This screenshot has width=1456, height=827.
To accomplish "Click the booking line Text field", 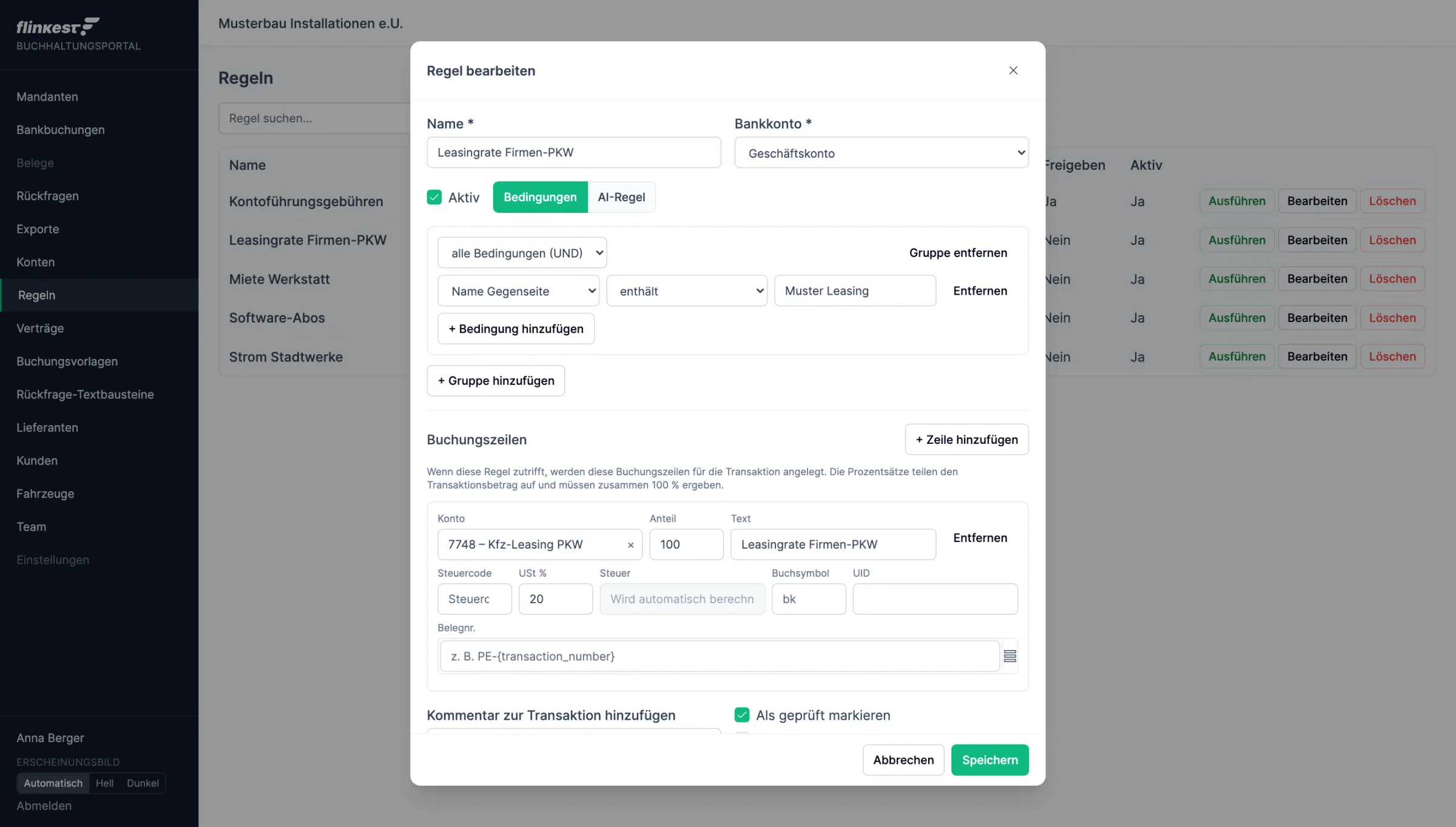I will 834,544.
